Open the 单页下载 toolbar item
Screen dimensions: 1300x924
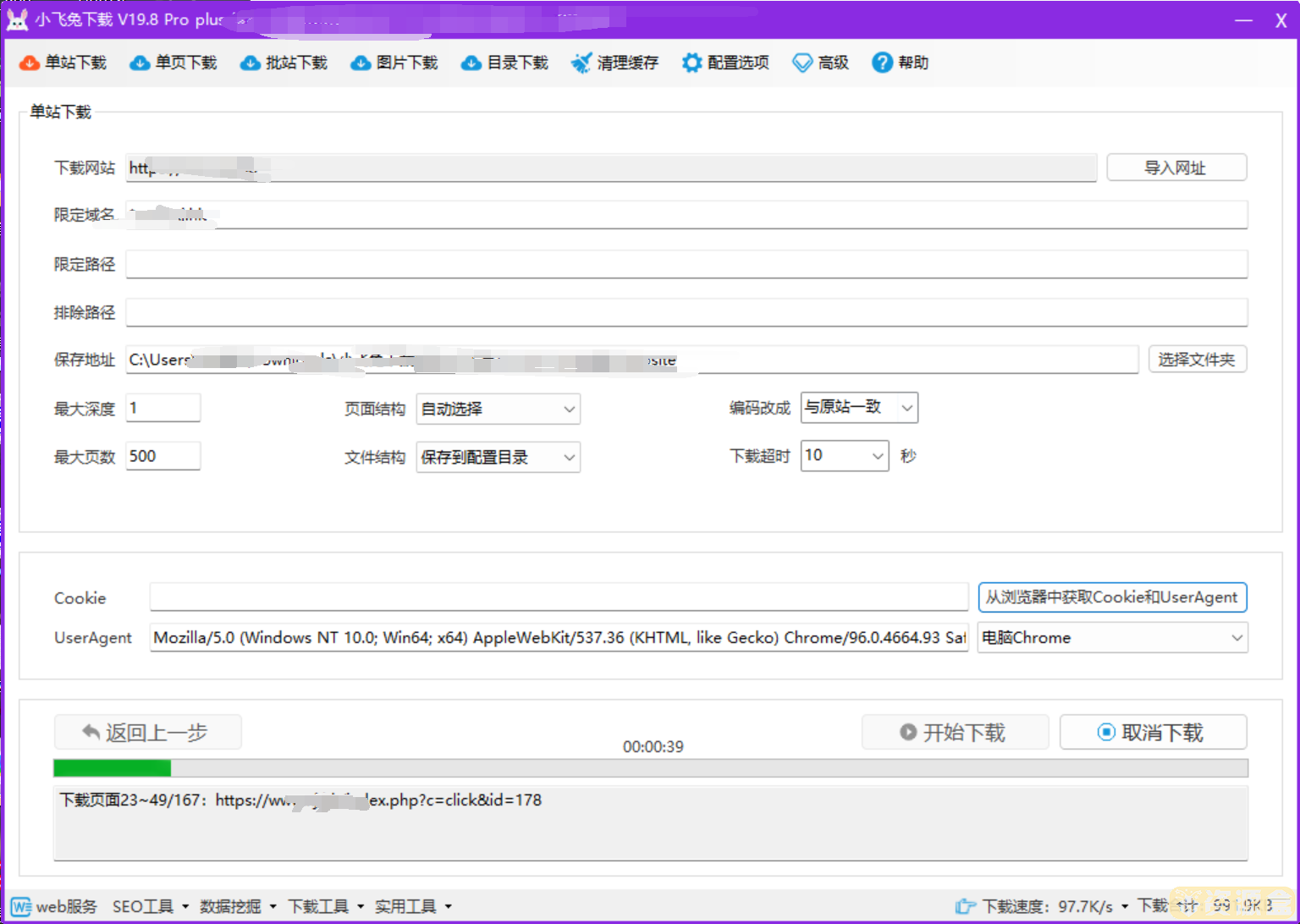pyautogui.click(x=174, y=63)
